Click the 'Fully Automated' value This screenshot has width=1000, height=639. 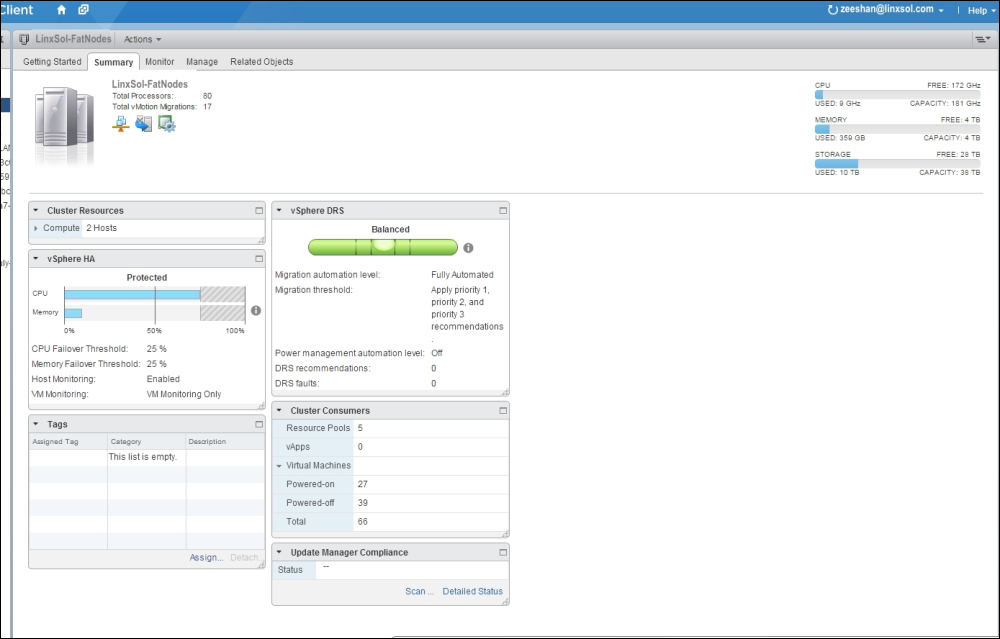(x=462, y=275)
